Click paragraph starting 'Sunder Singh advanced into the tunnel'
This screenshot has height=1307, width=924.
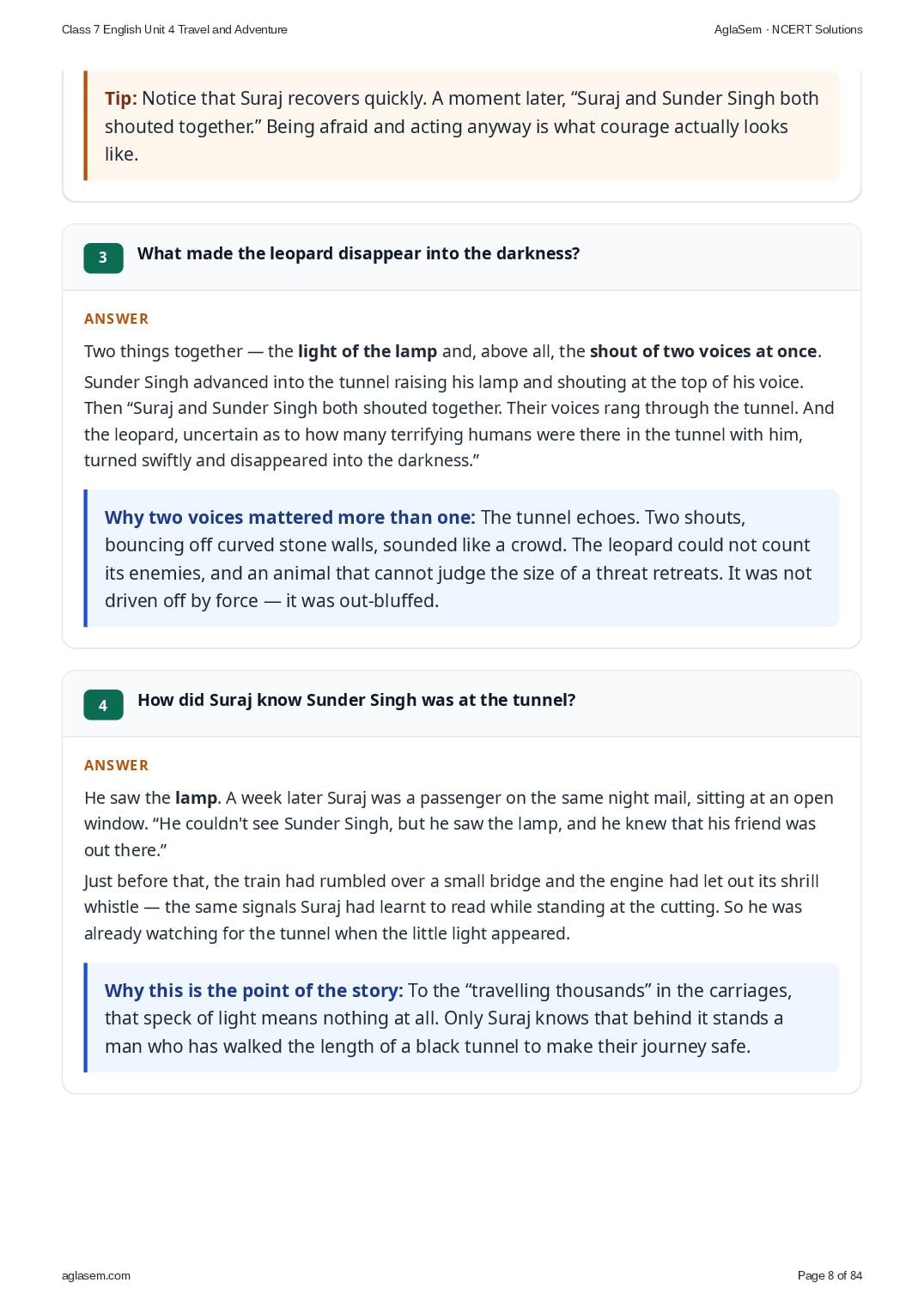(x=459, y=421)
